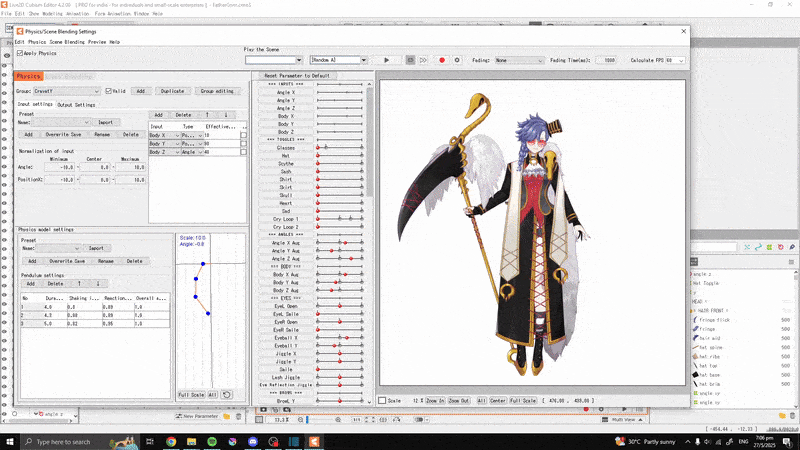Screen dimensions: 800x450
Task: Check the box in the Body Z input row
Action: [243, 152]
